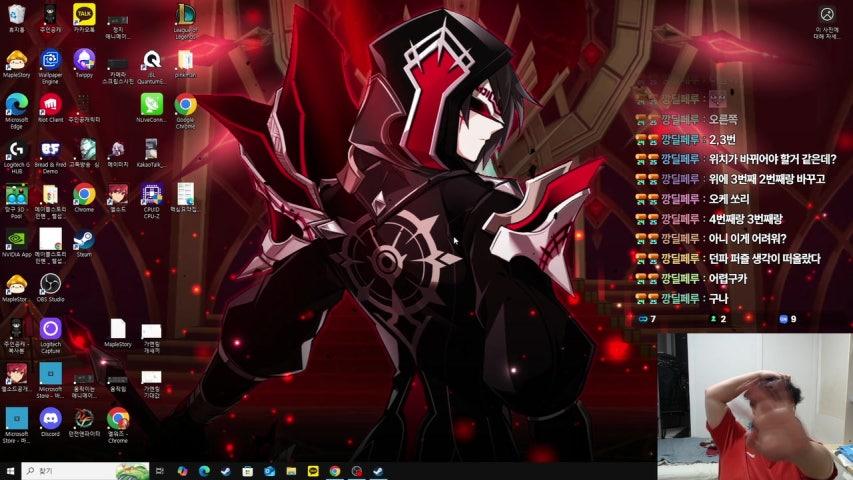853x480 pixels.
Task: Switch to Chrome on the taskbar
Action: point(335,471)
